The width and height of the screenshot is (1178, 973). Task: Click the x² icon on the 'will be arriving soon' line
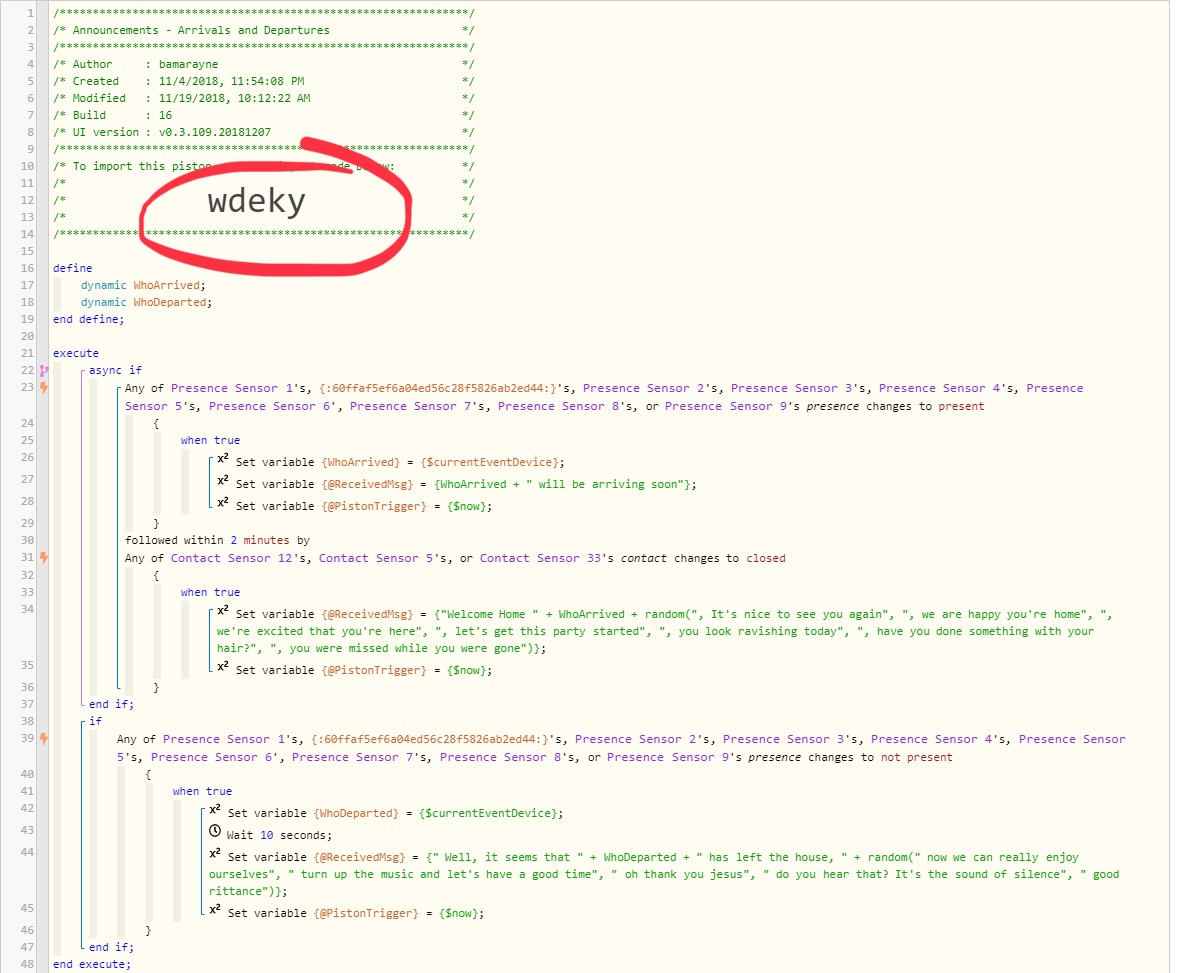[223, 481]
